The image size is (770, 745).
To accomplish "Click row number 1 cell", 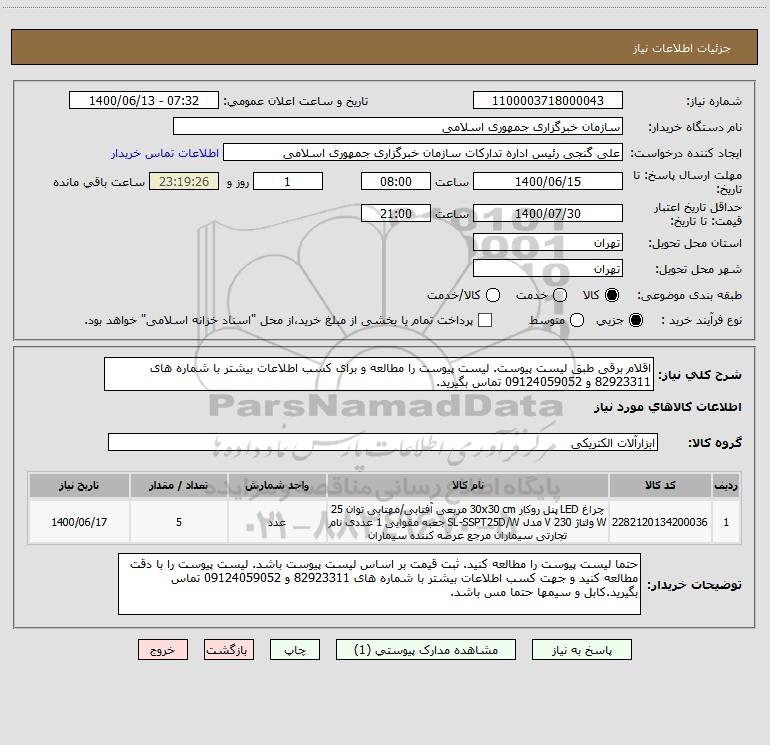I will click(x=726, y=522).
